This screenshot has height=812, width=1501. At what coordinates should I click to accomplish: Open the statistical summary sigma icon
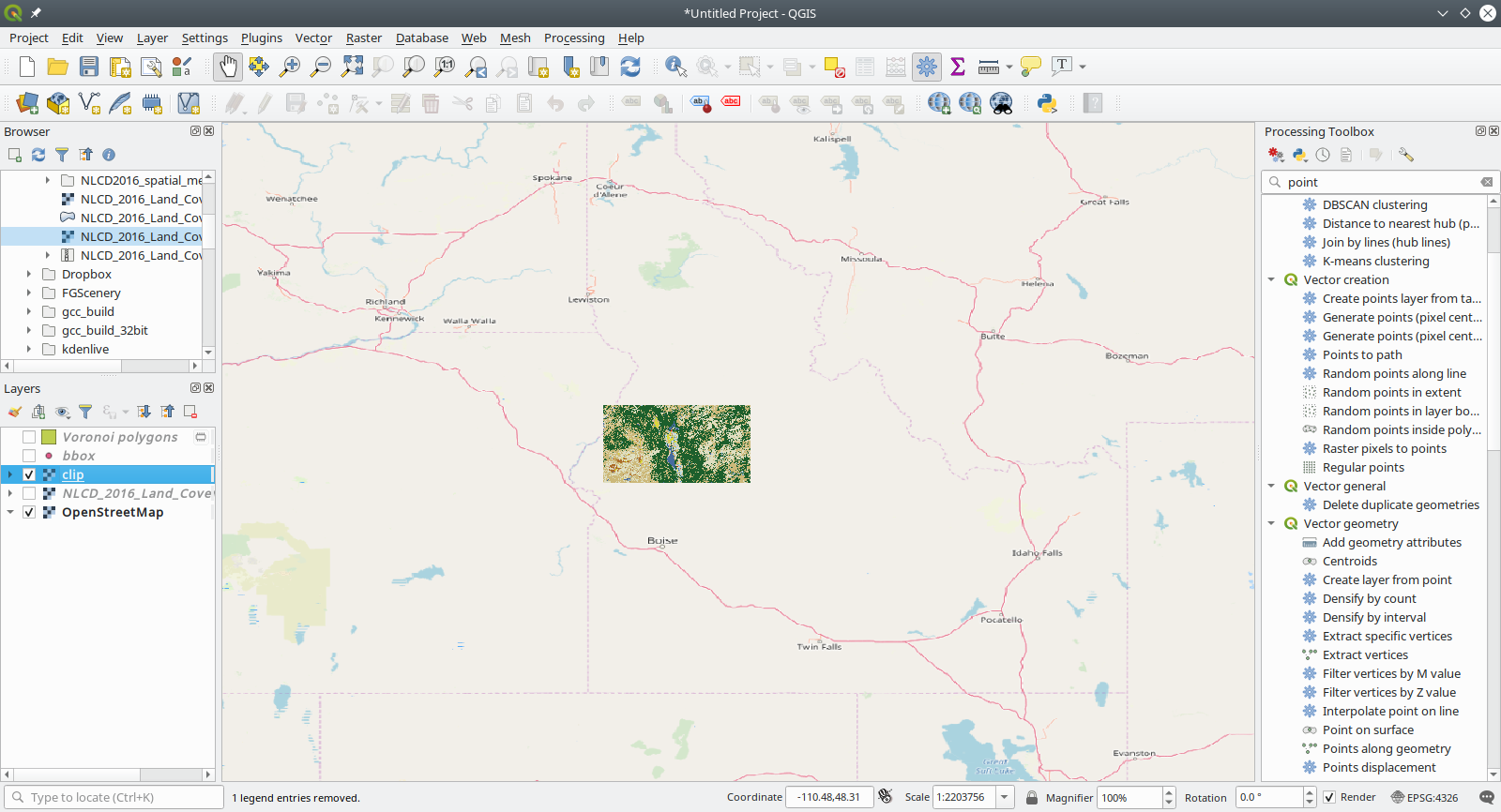coord(958,67)
